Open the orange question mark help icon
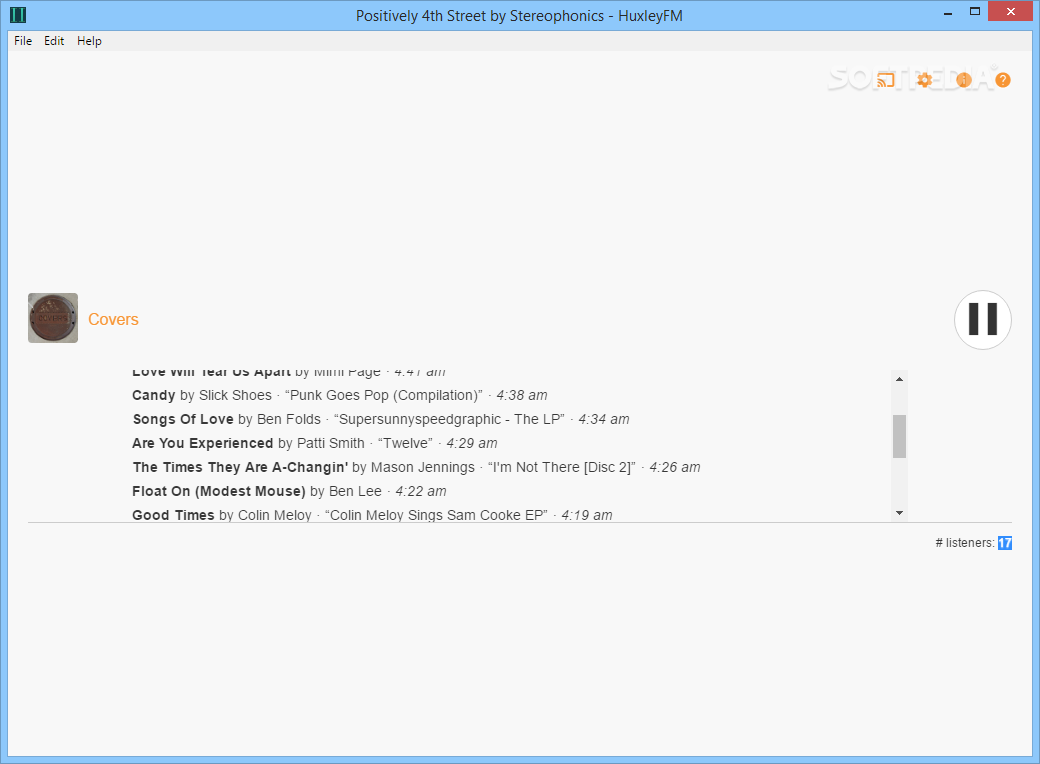 [x=1003, y=80]
